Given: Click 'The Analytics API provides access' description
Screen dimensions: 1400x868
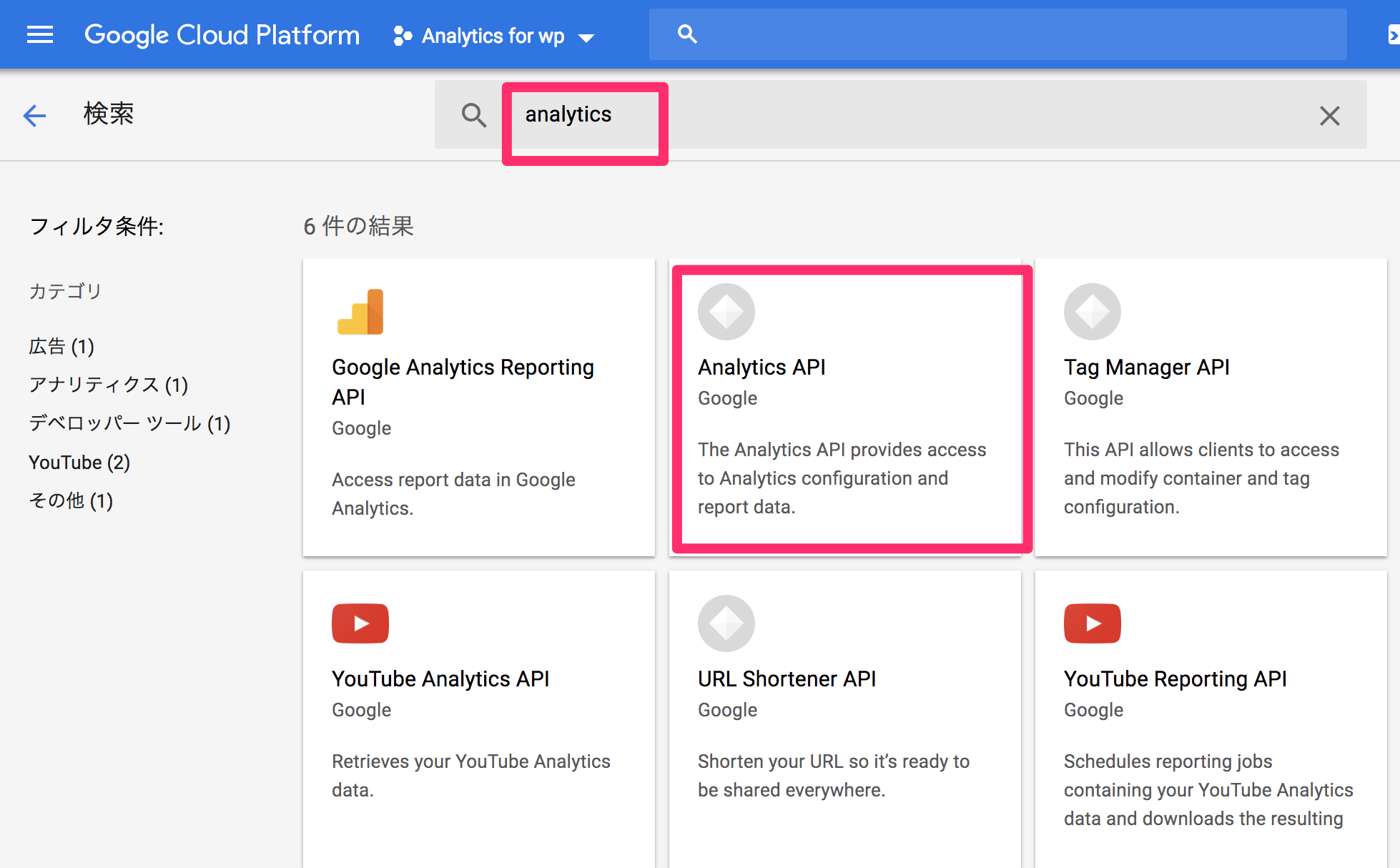Looking at the screenshot, I should click(842, 478).
